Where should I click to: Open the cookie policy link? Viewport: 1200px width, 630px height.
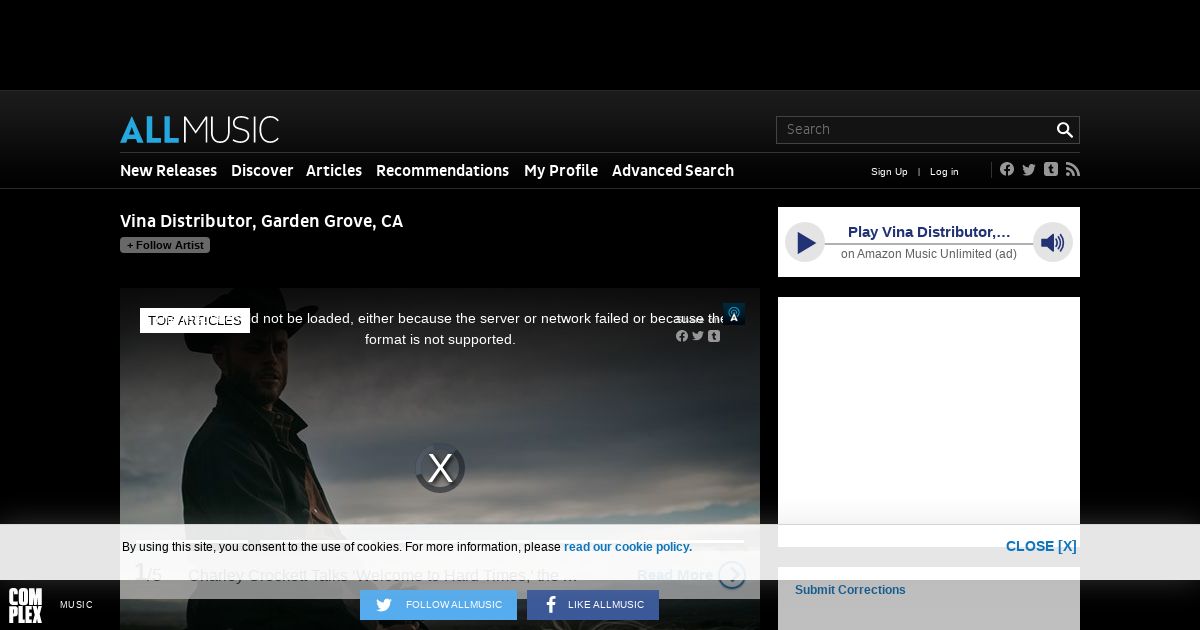(x=628, y=547)
